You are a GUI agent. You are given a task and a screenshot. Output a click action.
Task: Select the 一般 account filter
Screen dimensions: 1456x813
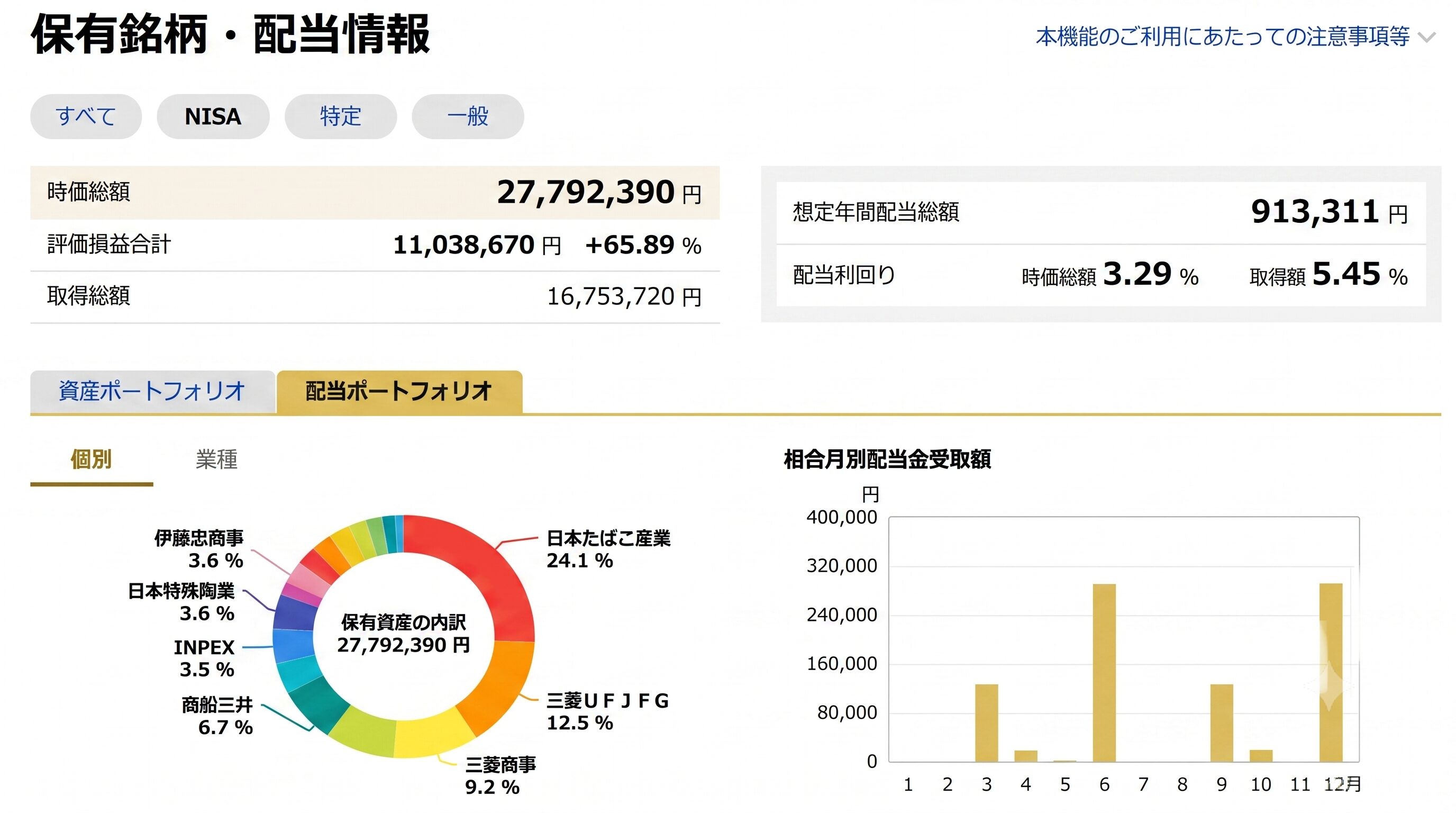pyautogui.click(x=468, y=116)
